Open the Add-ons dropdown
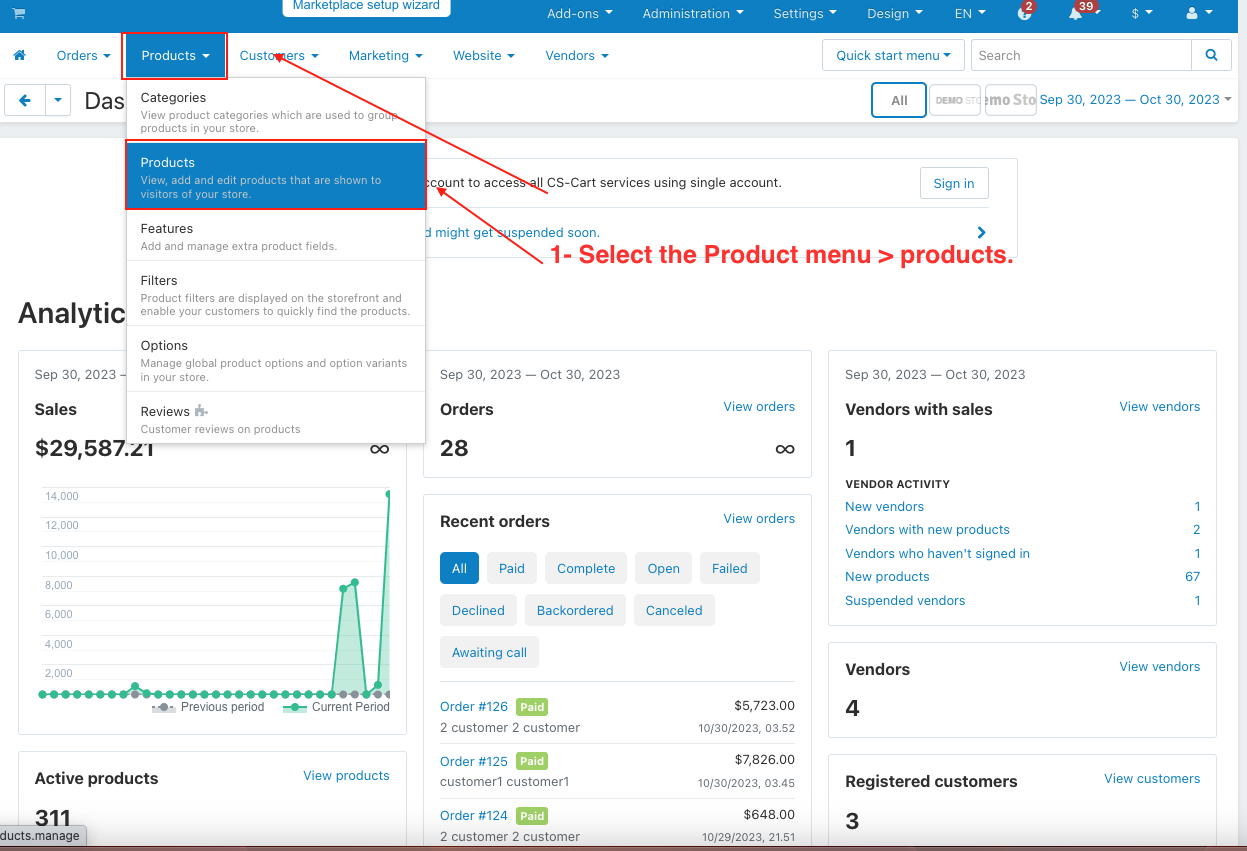Screen dimensions: 1247x851 click(580, 14)
